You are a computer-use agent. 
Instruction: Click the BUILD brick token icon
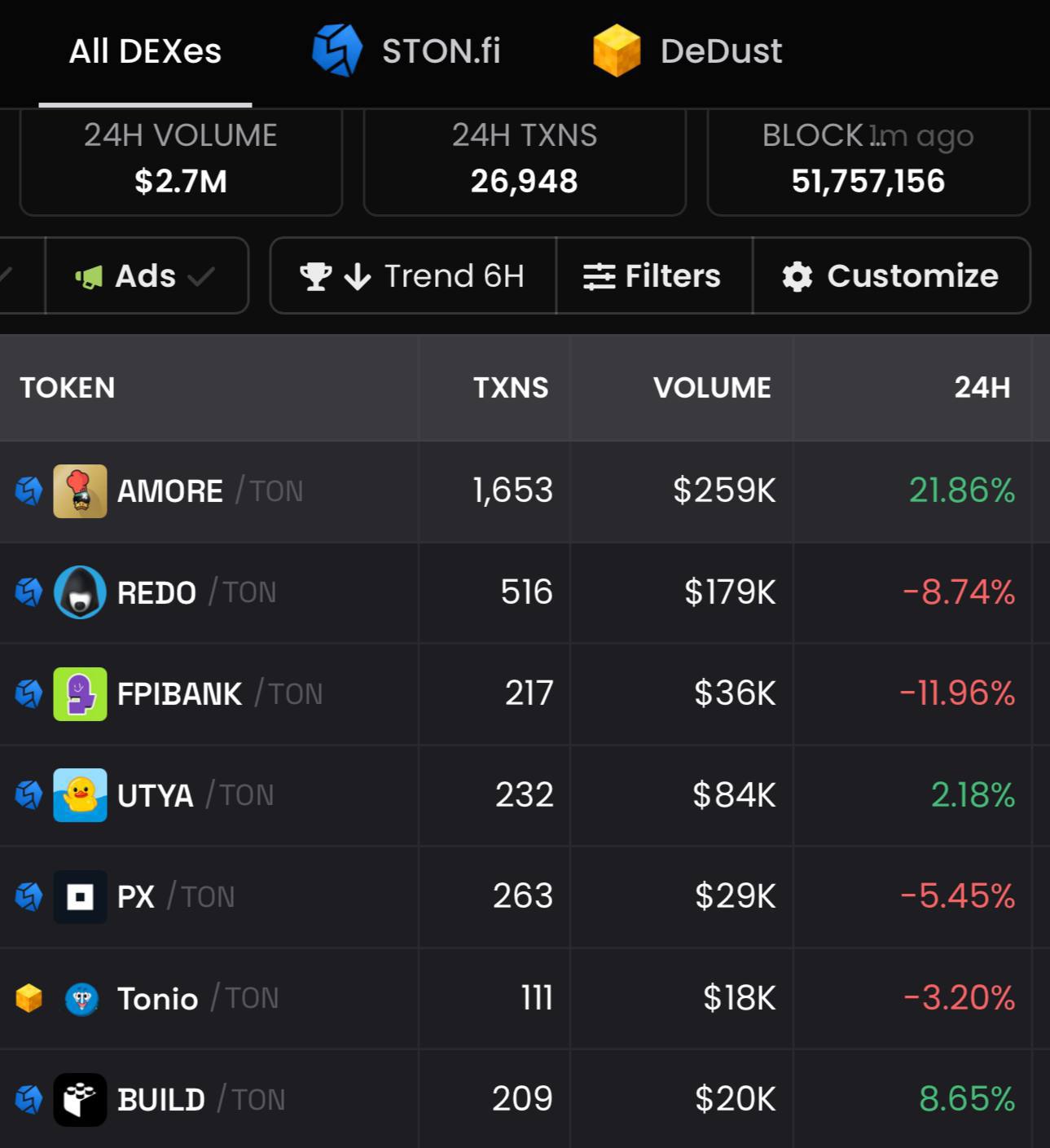[x=80, y=1100]
